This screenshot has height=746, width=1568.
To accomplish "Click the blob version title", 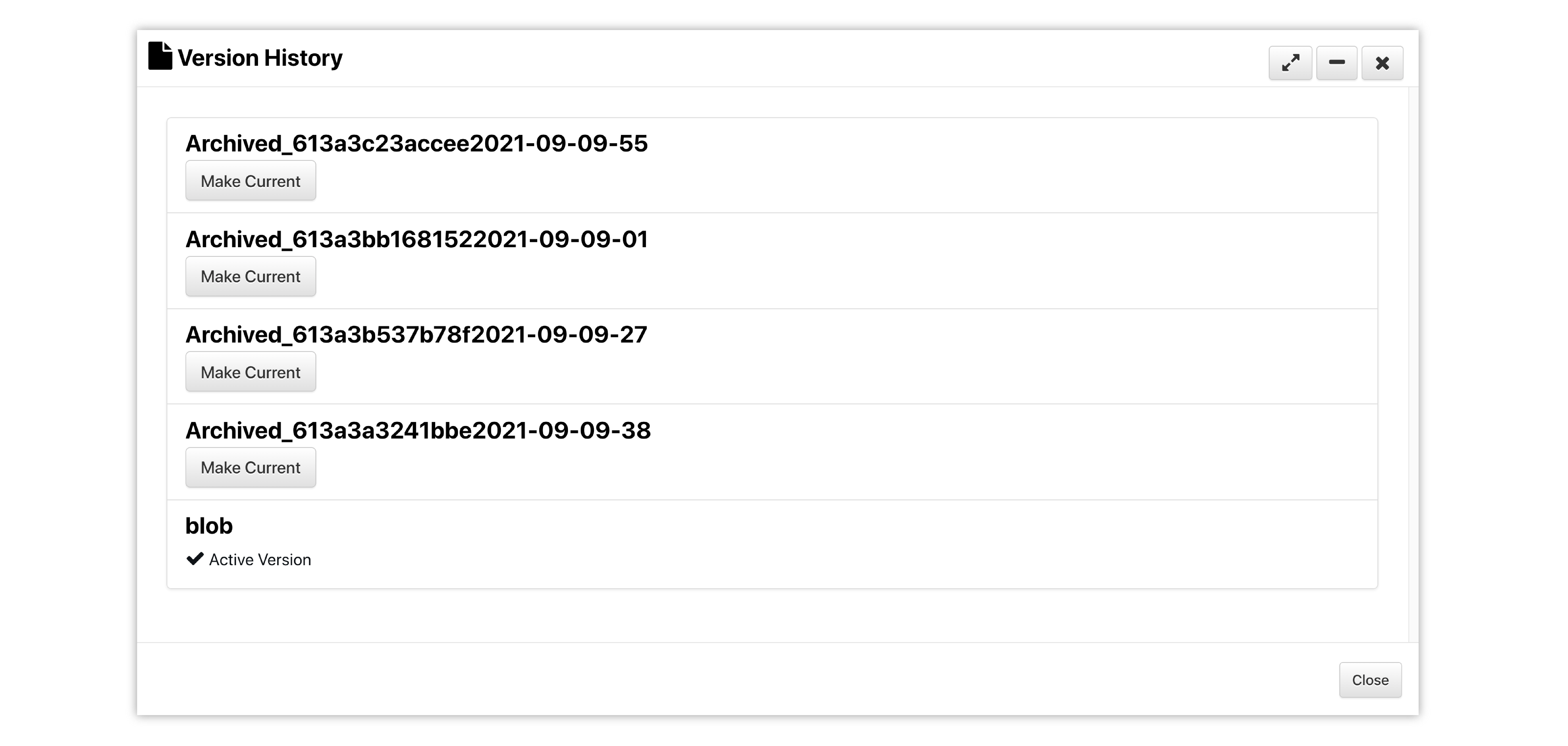I will [x=209, y=526].
